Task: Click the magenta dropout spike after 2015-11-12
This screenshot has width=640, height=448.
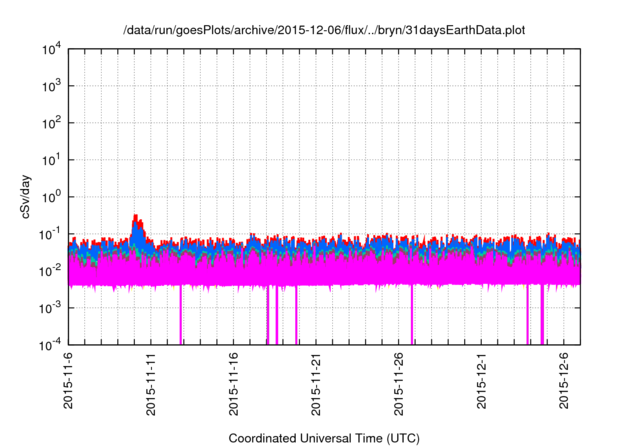Action: coord(181,314)
